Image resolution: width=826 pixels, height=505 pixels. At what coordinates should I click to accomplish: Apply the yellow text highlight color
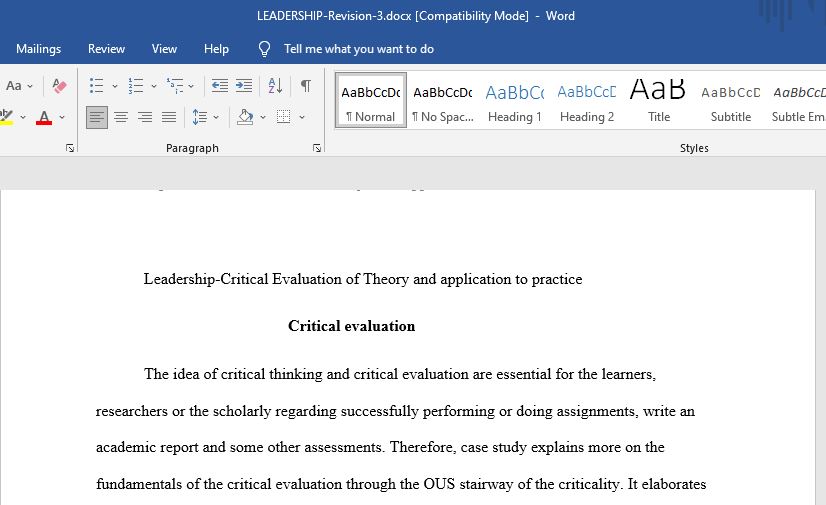pos(6,117)
